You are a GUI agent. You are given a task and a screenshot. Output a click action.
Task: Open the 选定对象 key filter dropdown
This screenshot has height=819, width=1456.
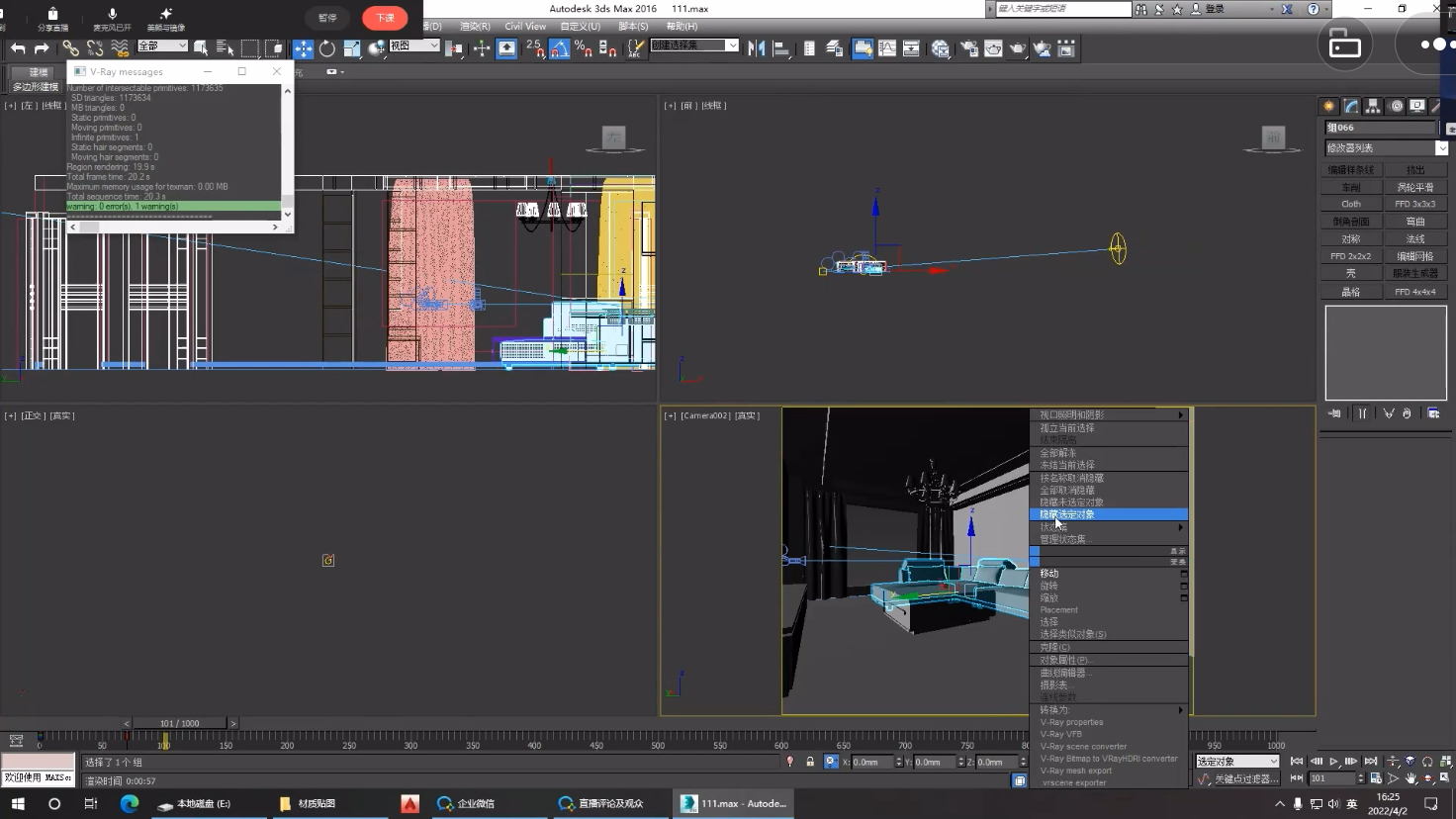pyautogui.click(x=1237, y=762)
